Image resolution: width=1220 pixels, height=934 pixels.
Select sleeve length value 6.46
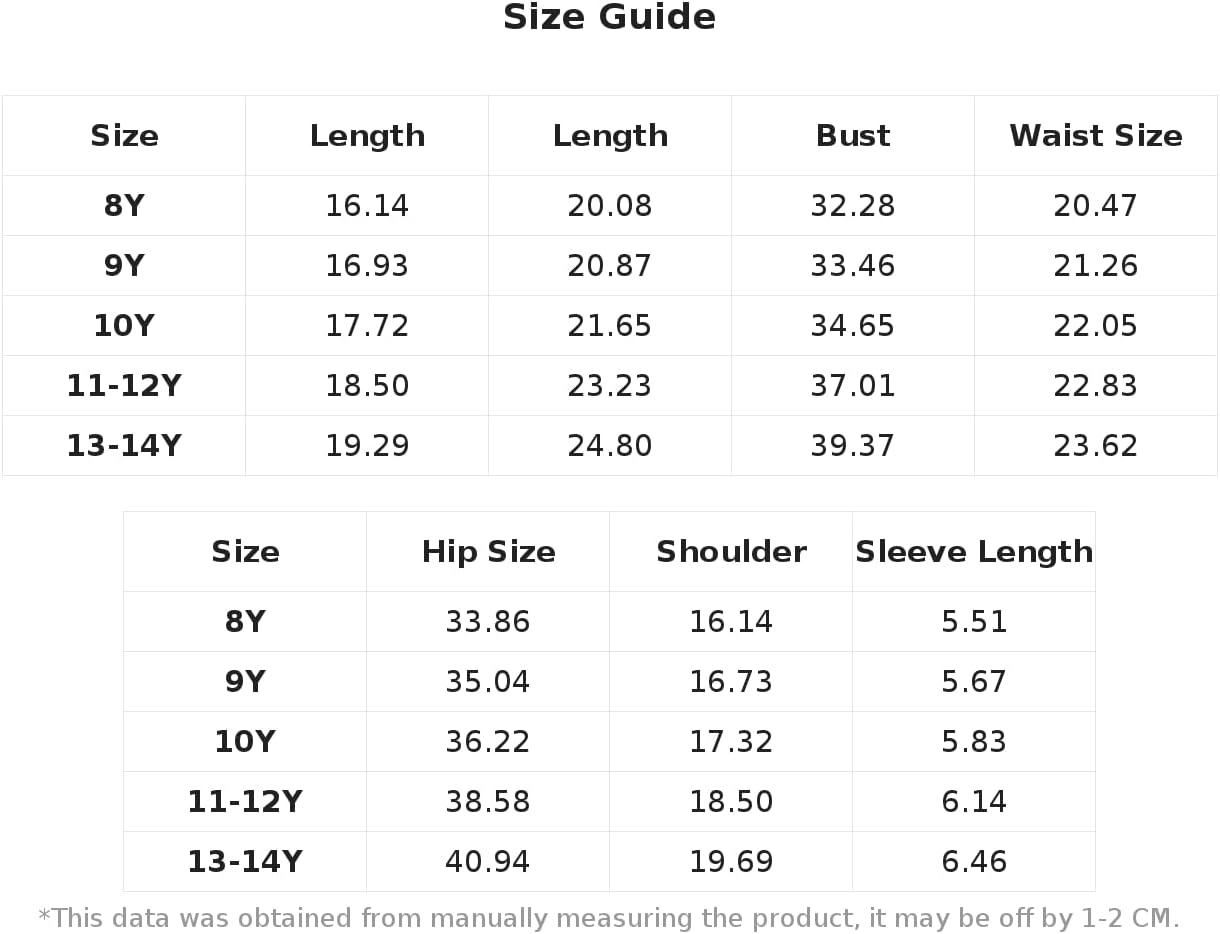(974, 862)
